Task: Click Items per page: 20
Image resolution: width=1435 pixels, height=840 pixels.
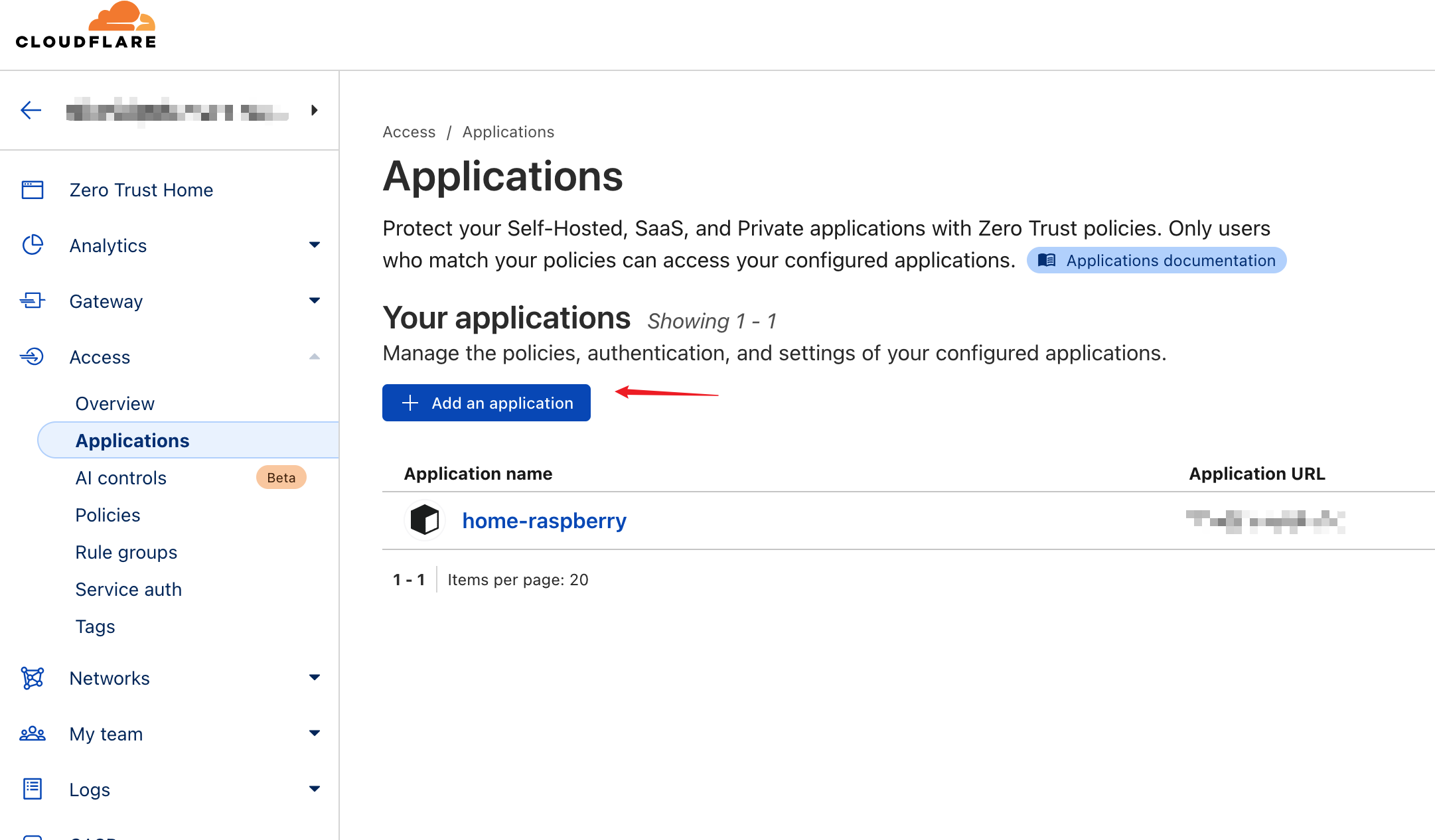Action: point(518,580)
